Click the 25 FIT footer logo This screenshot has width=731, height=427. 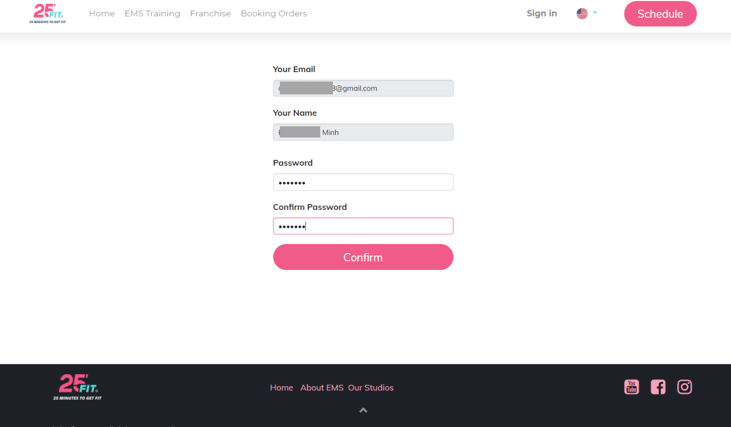(x=77, y=387)
